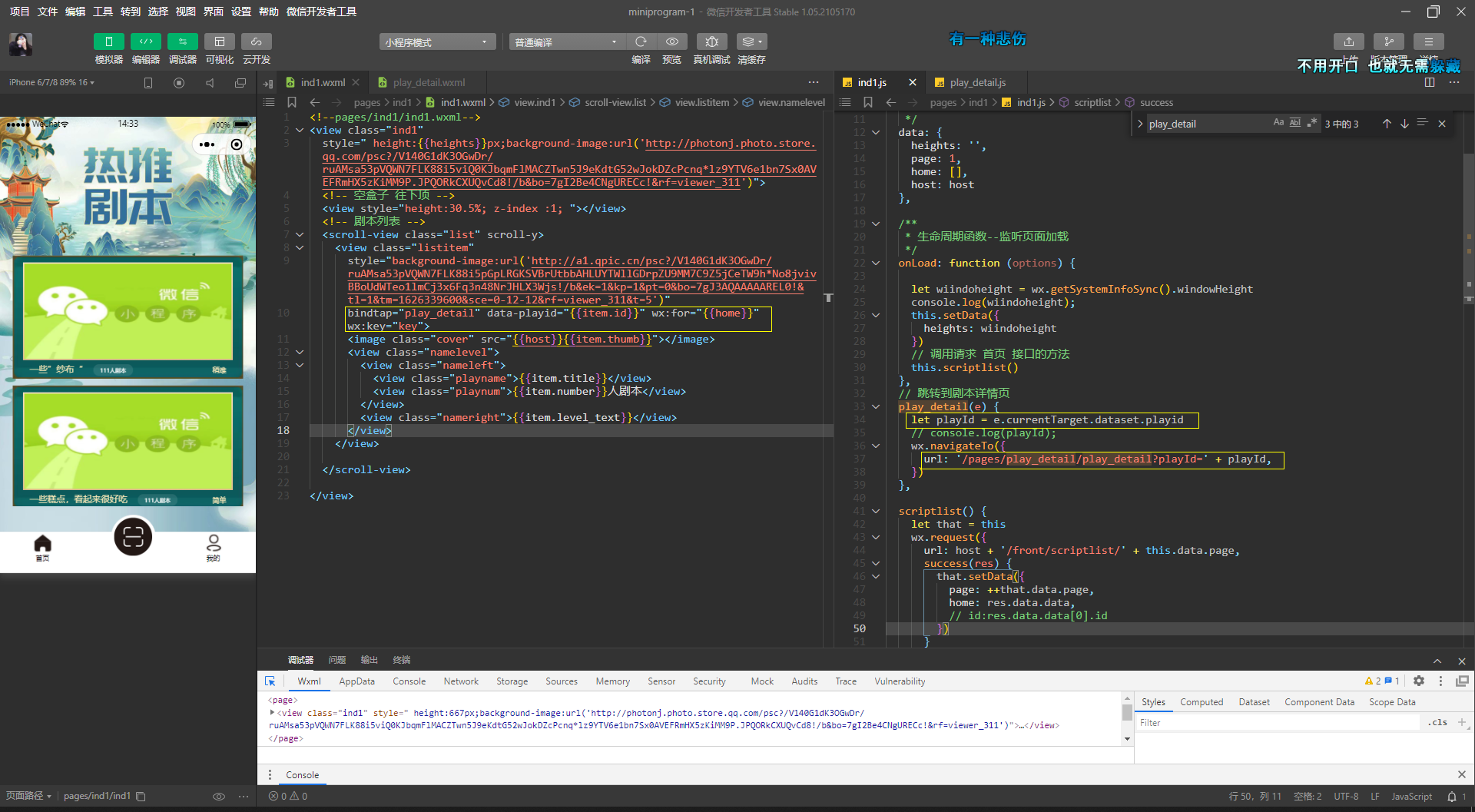Toggle match case in find widget

tap(1278, 123)
